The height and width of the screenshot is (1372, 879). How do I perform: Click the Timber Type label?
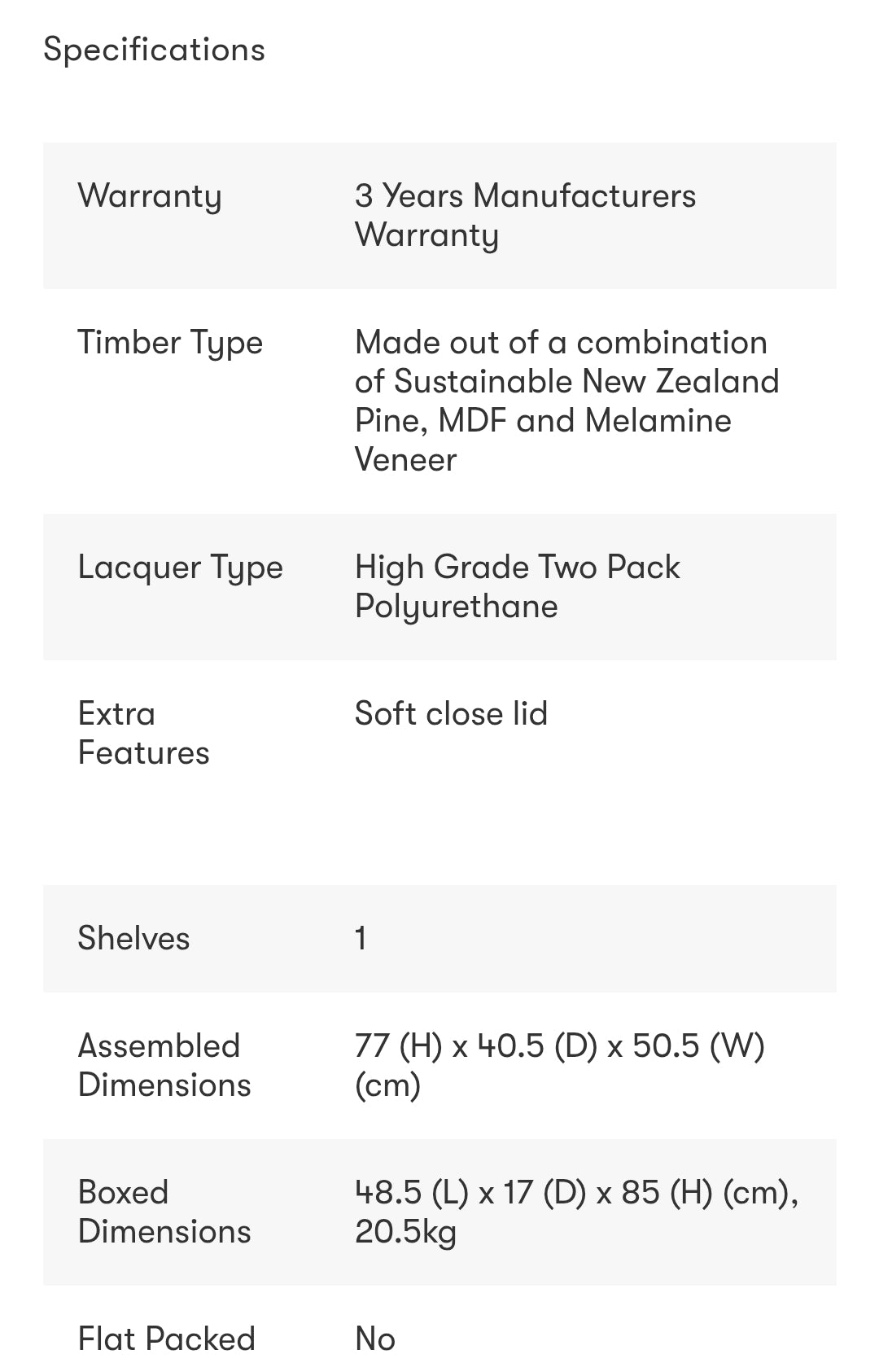pos(170,343)
